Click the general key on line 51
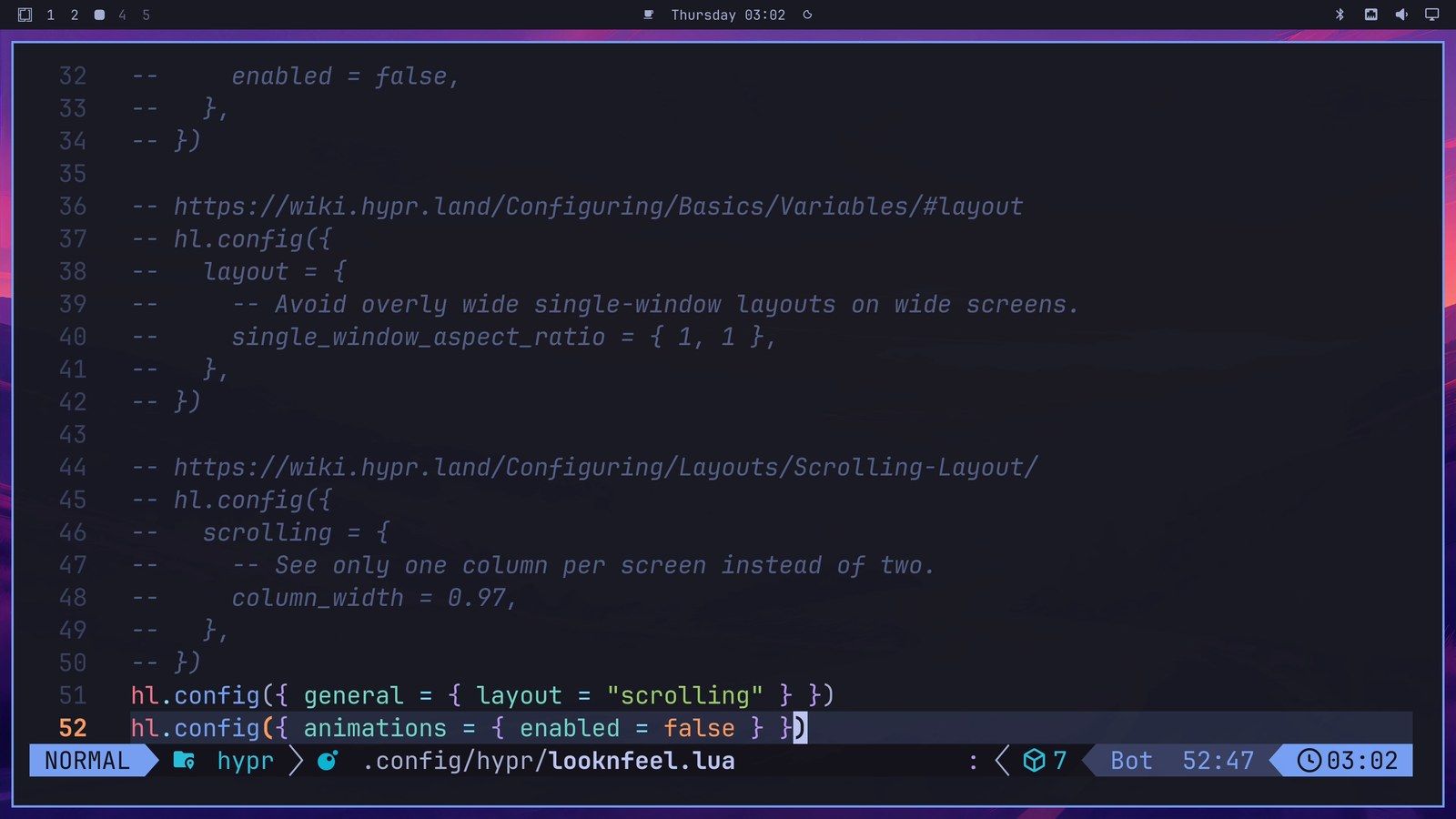 (x=353, y=695)
